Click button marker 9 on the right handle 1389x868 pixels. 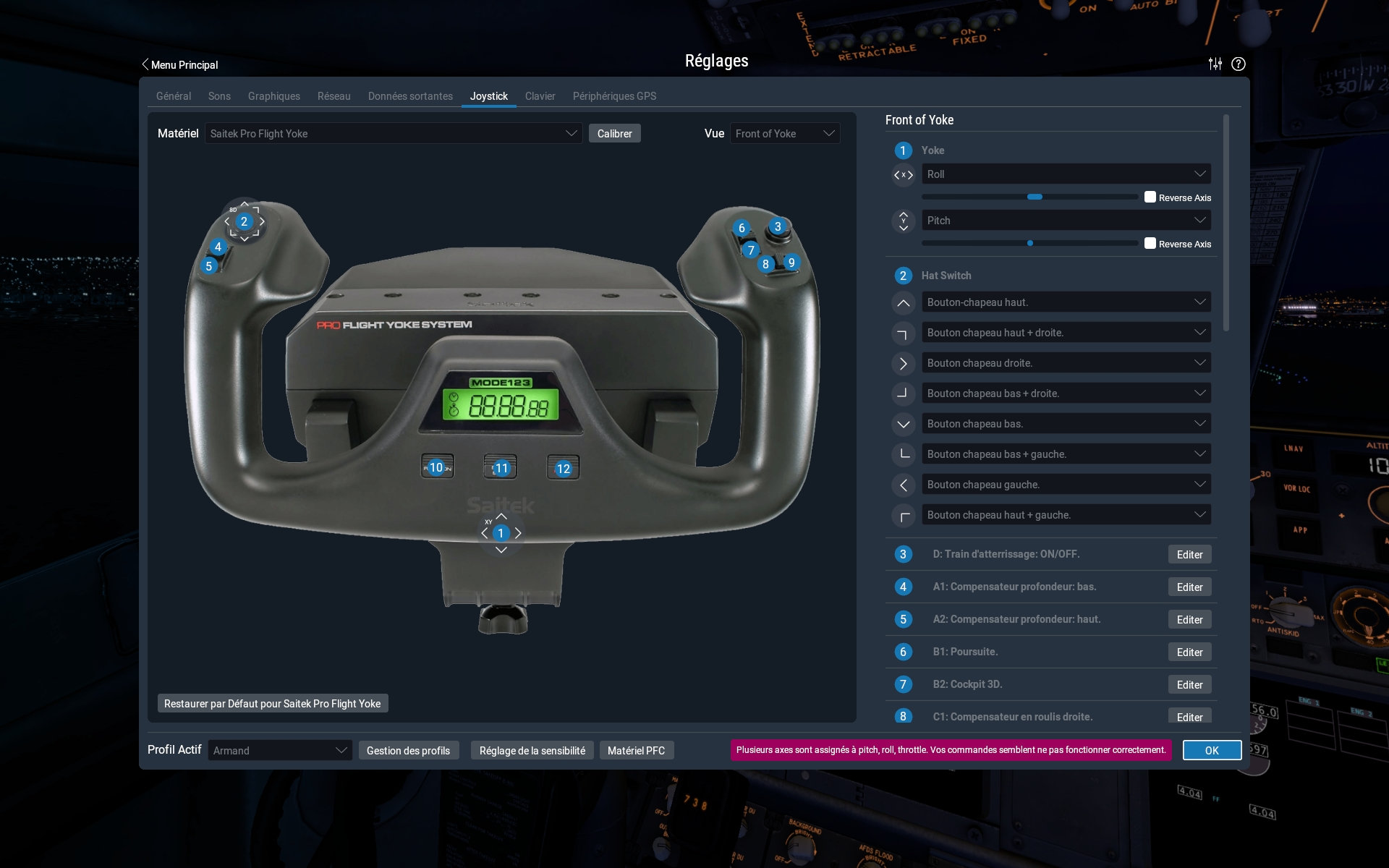tap(791, 263)
